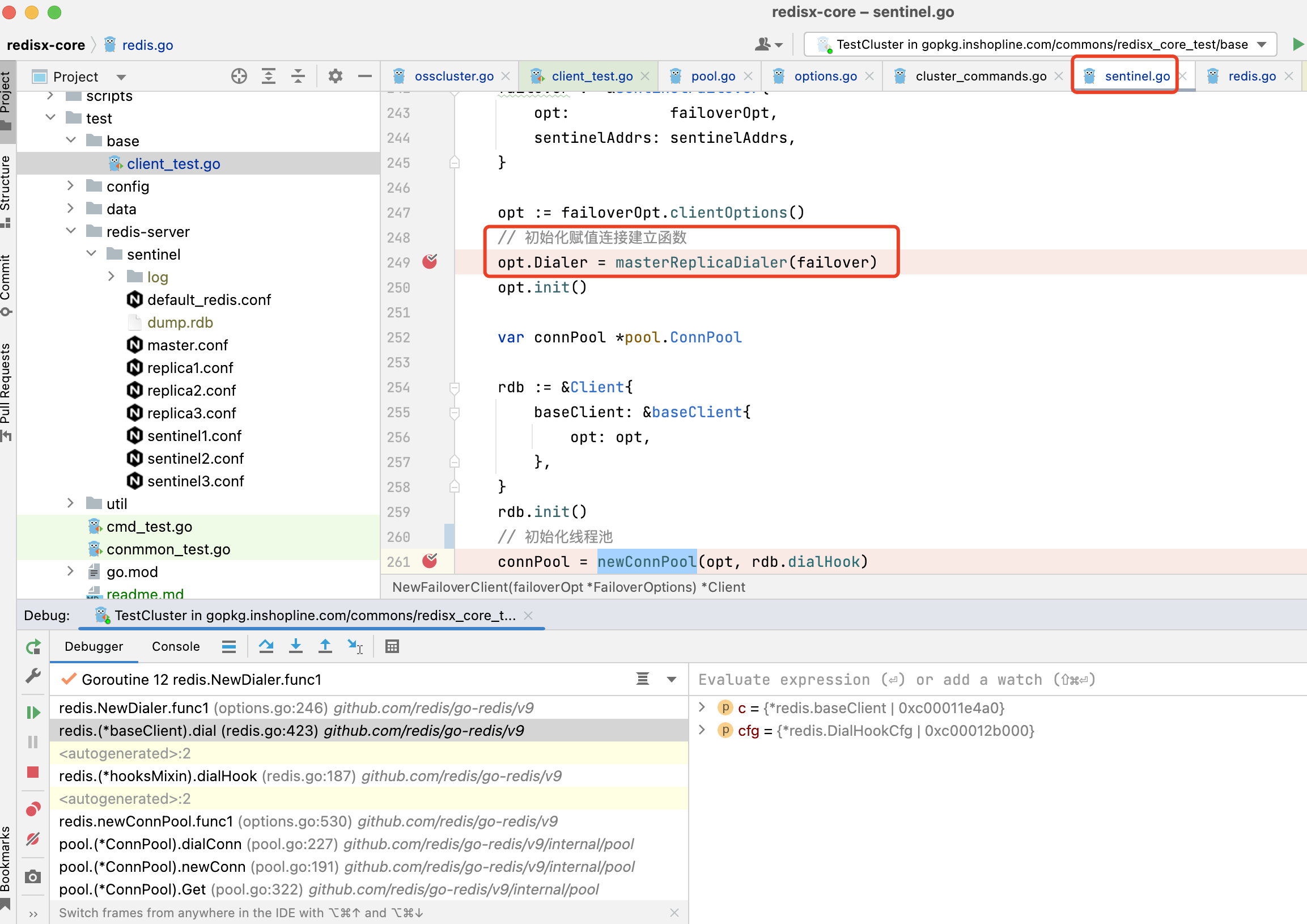Expand the util folder
This screenshot has height=924, width=1307.
pos(71,503)
